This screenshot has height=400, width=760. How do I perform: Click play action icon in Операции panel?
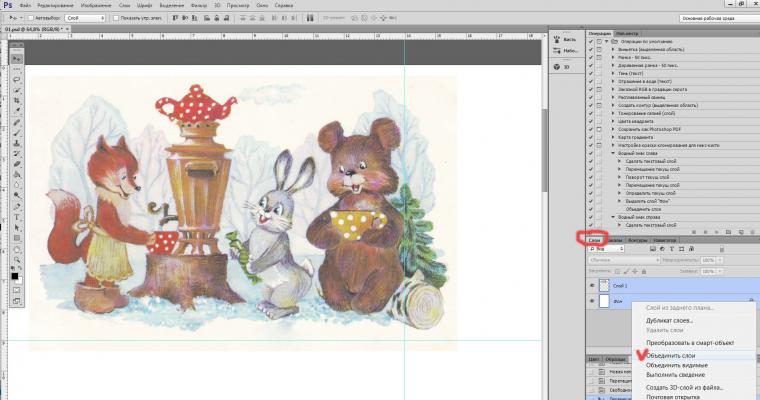(x=717, y=232)
